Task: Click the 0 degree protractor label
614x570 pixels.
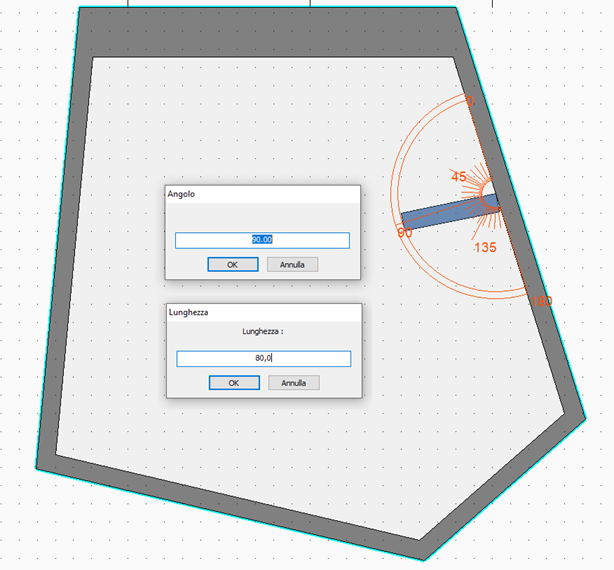Action: click(x=470, y=101)
